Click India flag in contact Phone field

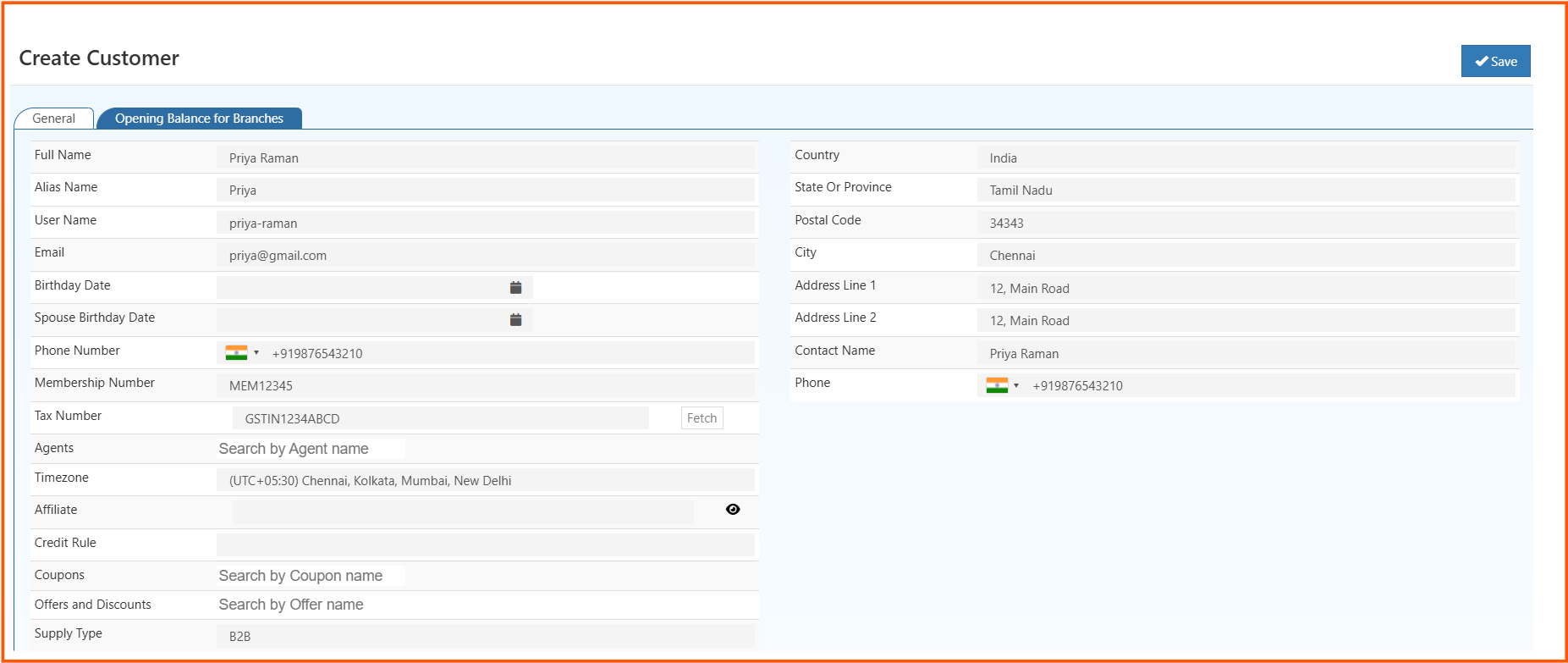[997, 385]
